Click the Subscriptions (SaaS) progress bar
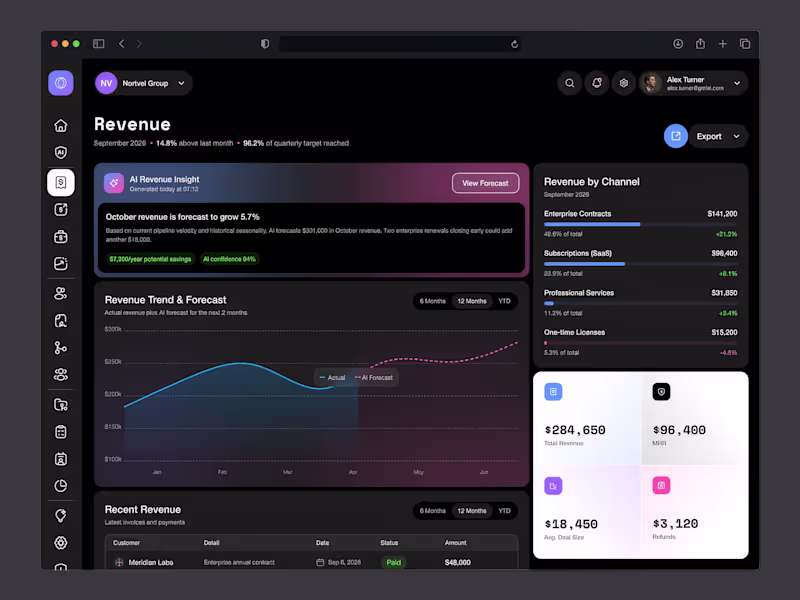Viewport: 800px width, 600px height. tap(640, 264)
